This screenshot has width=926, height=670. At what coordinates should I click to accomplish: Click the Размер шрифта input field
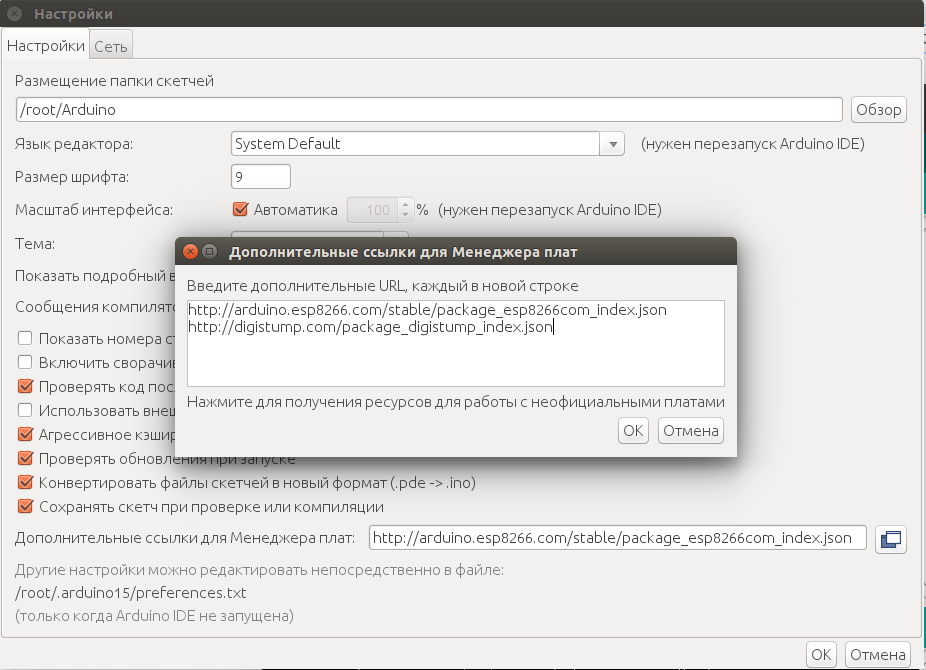(260, 177)
